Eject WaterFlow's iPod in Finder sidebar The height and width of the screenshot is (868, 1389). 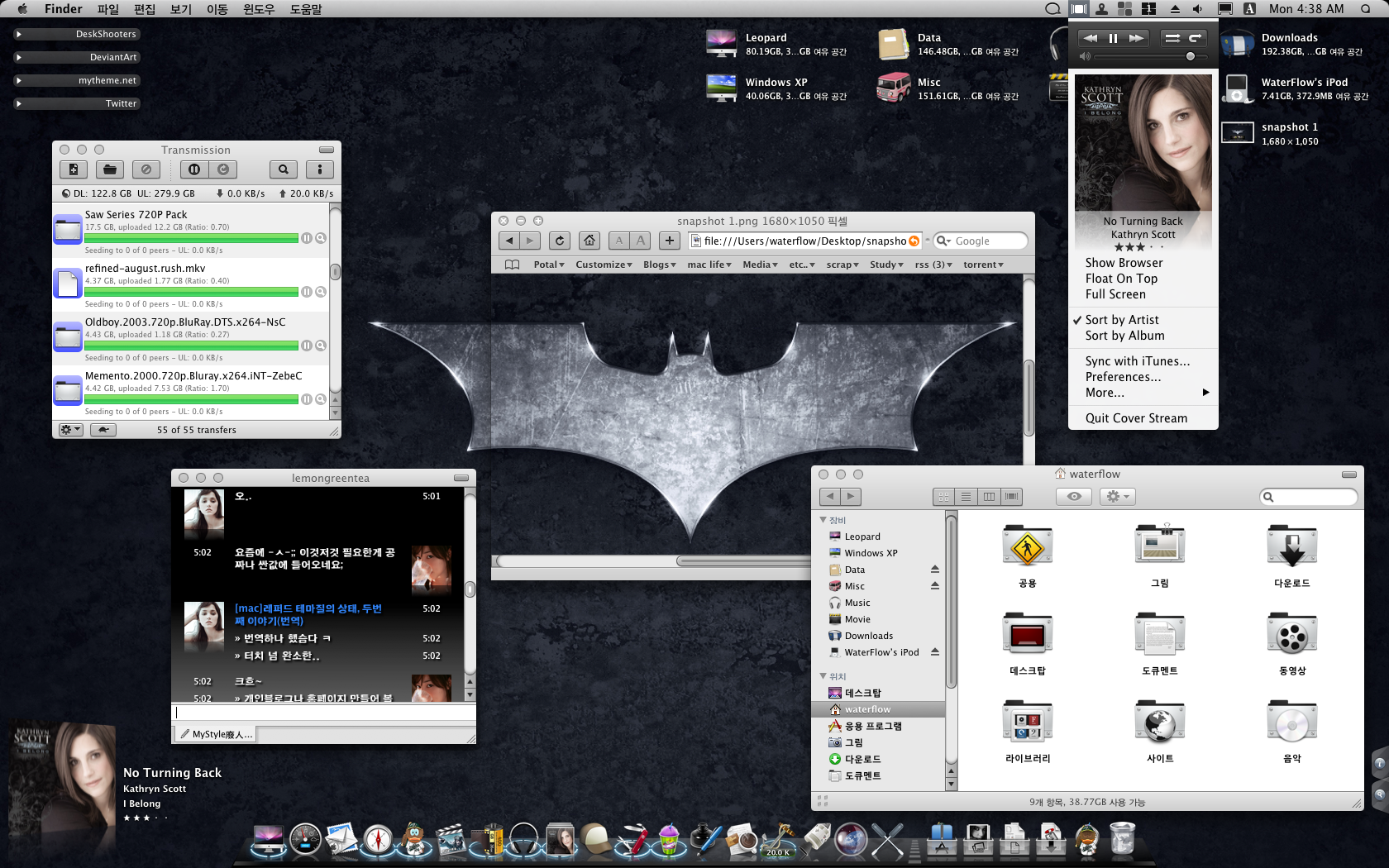pyautogui.click(x=935, y=652)
